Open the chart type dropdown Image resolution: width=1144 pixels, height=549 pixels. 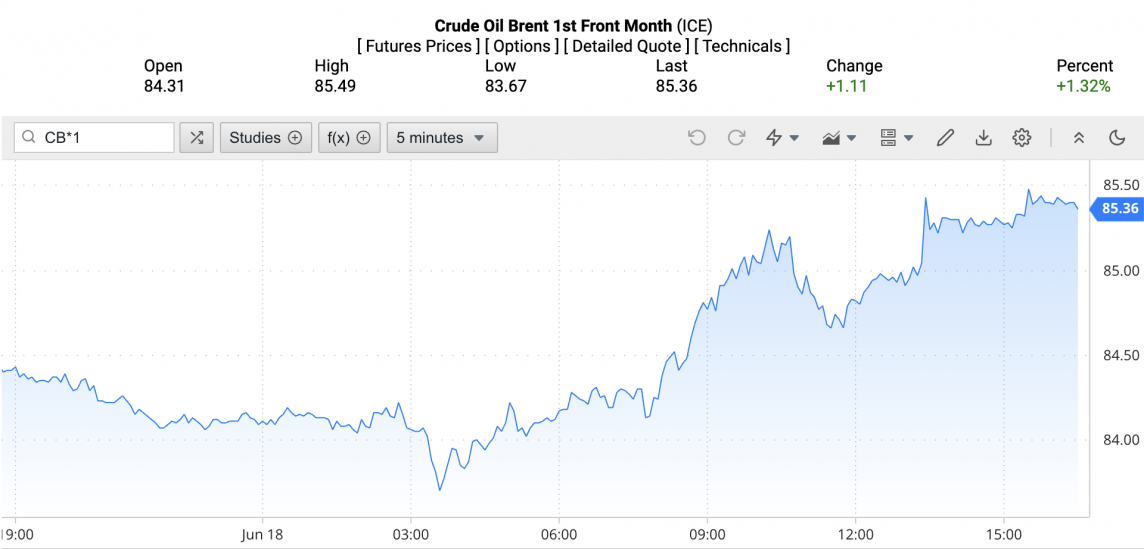838,138
